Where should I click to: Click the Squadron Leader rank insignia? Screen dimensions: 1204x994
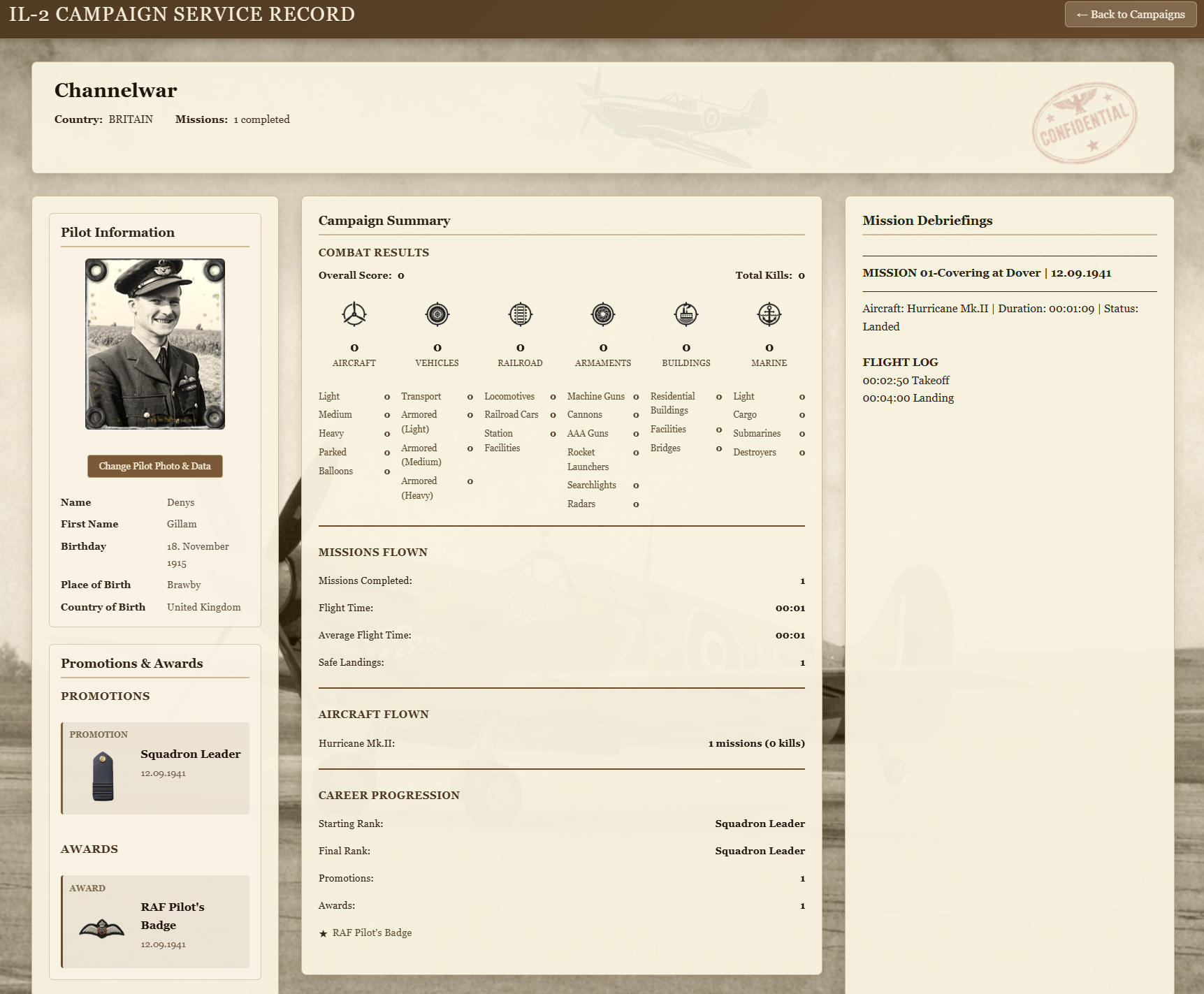103,775
